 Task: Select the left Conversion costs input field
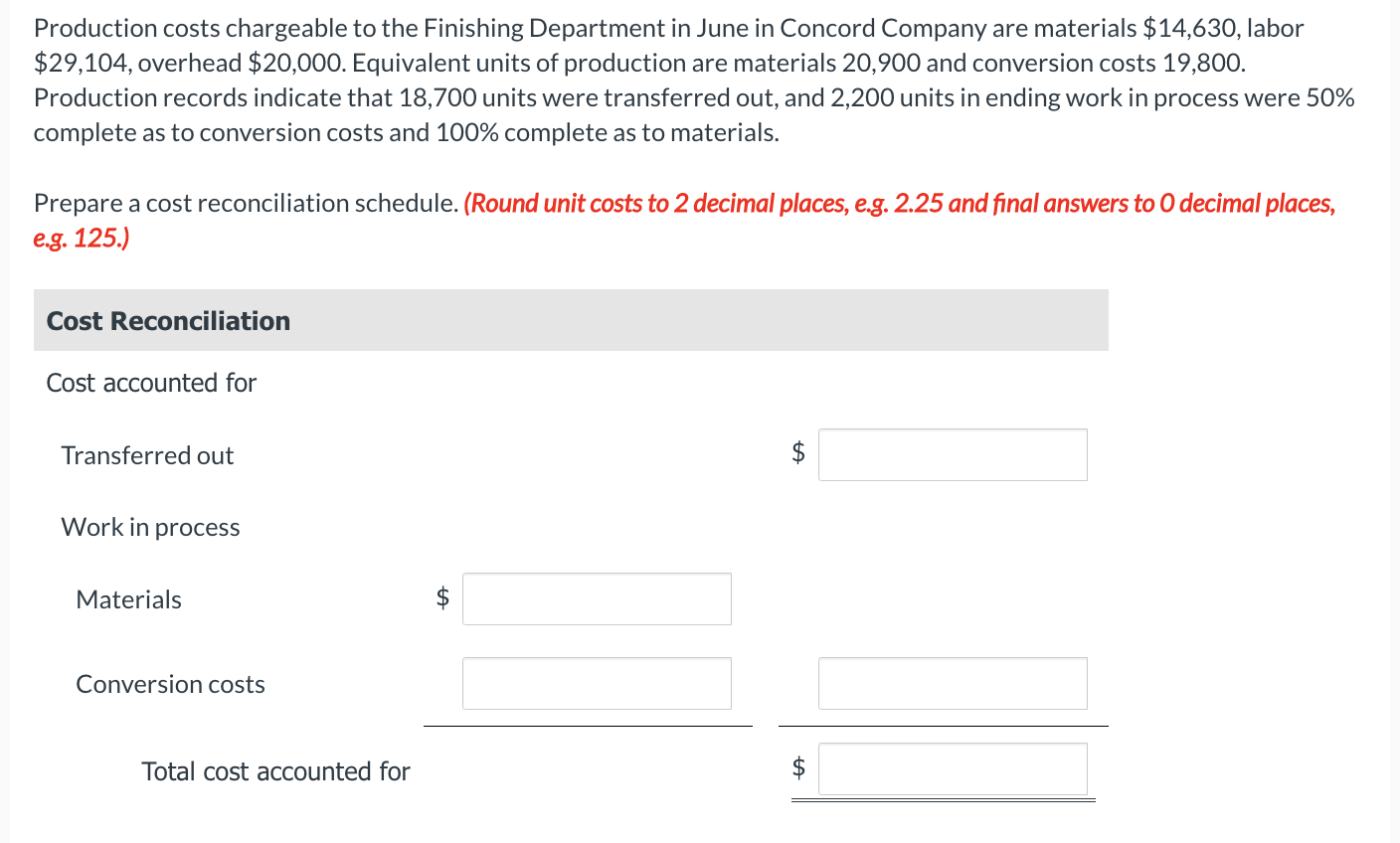[597, 684]
